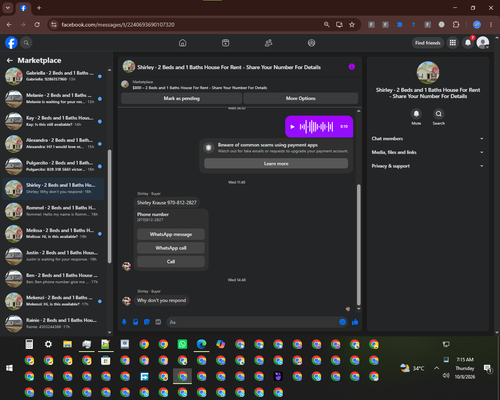Screen dimensions: 500x400
Task: Search in conversation using the Search icon
Action: click(x=439, y=114)
